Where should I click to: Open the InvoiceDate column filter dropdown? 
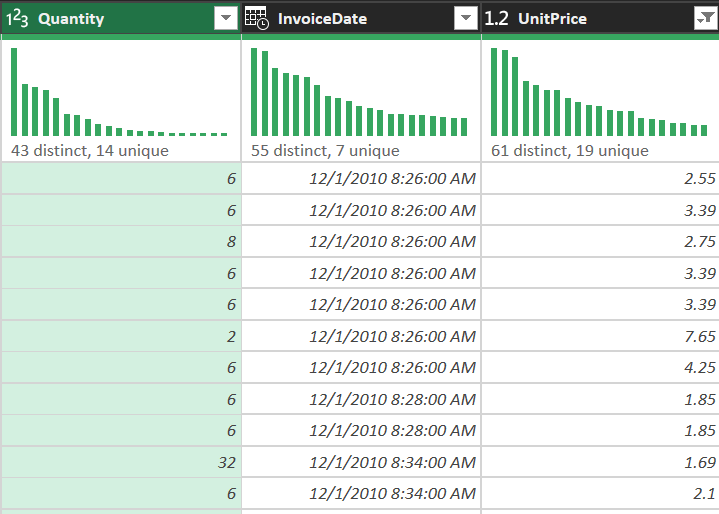point(466,19)
